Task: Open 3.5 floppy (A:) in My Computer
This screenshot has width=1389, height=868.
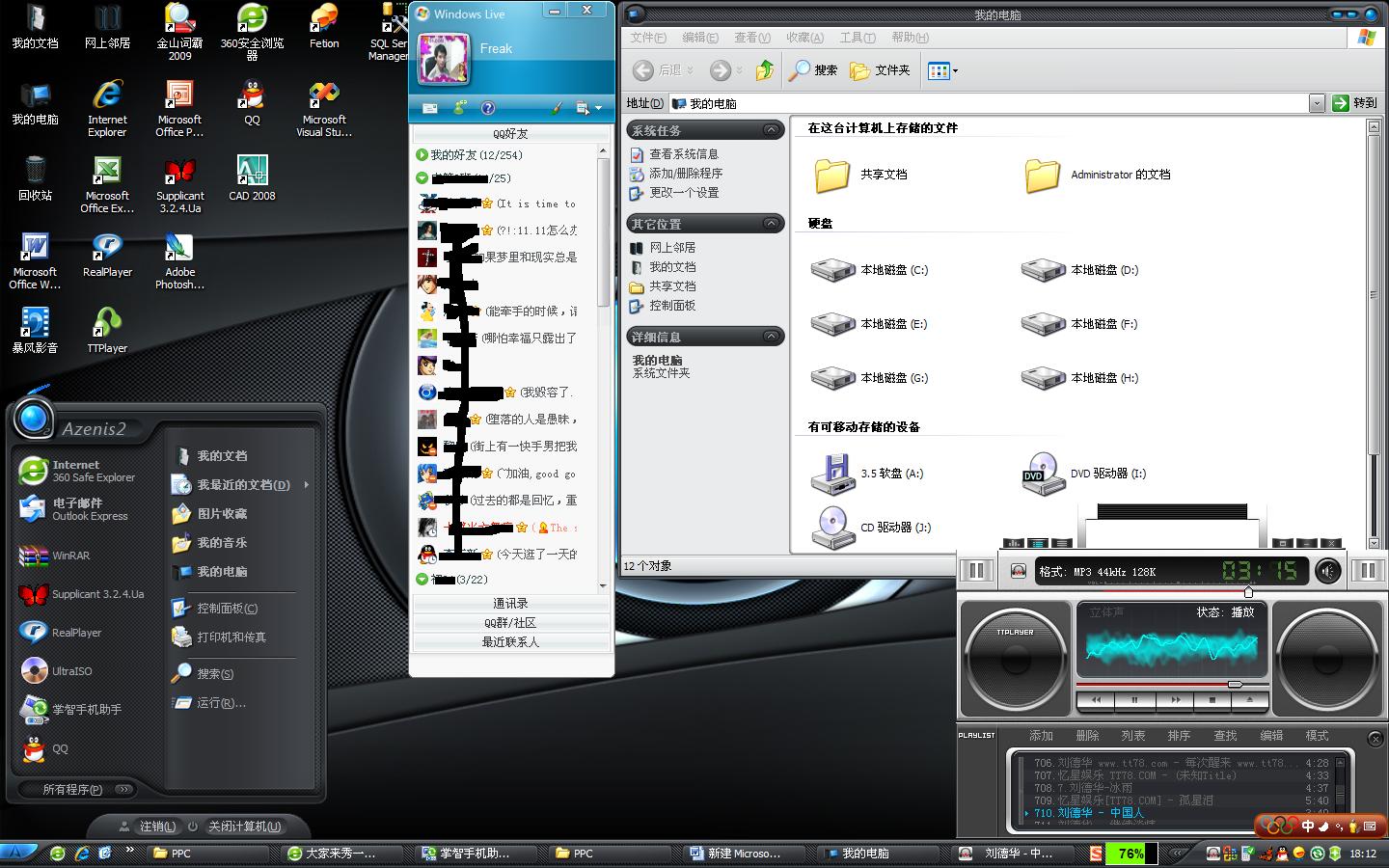Action: [x=866, y=474]
